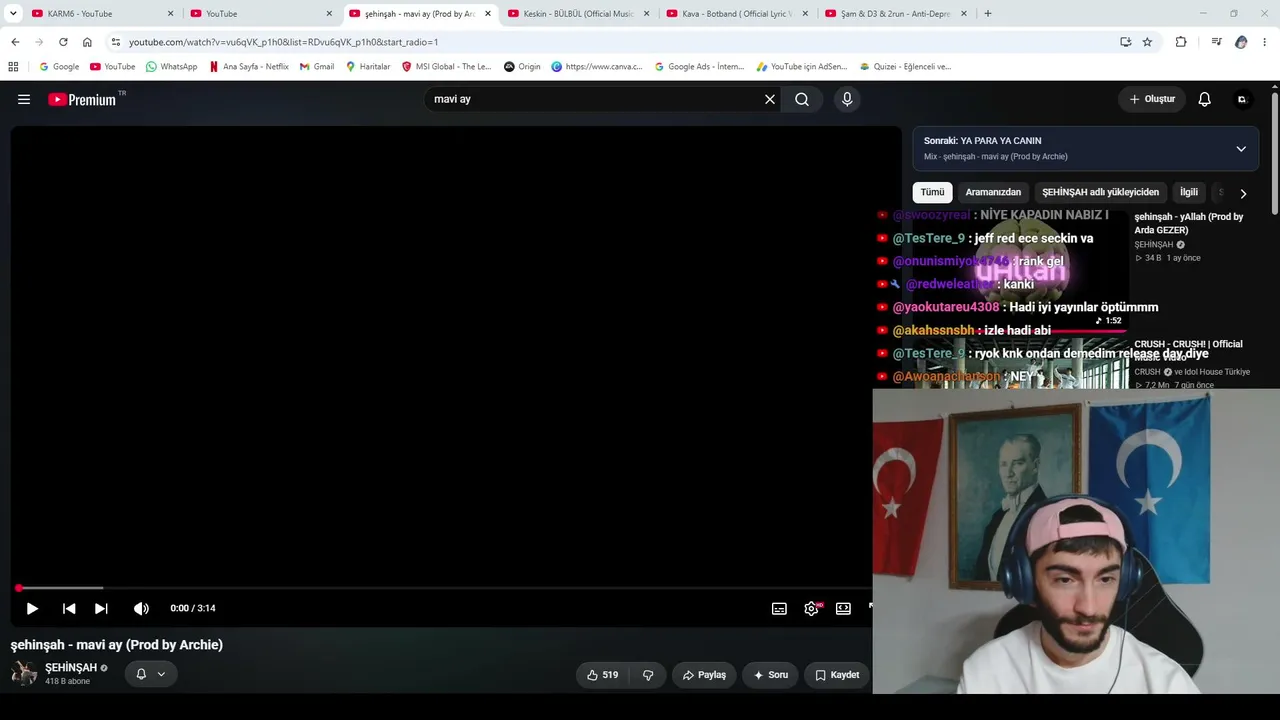The image size is (1280, 720).
Task: Play the mavi ay video
Action: (32, 608)
